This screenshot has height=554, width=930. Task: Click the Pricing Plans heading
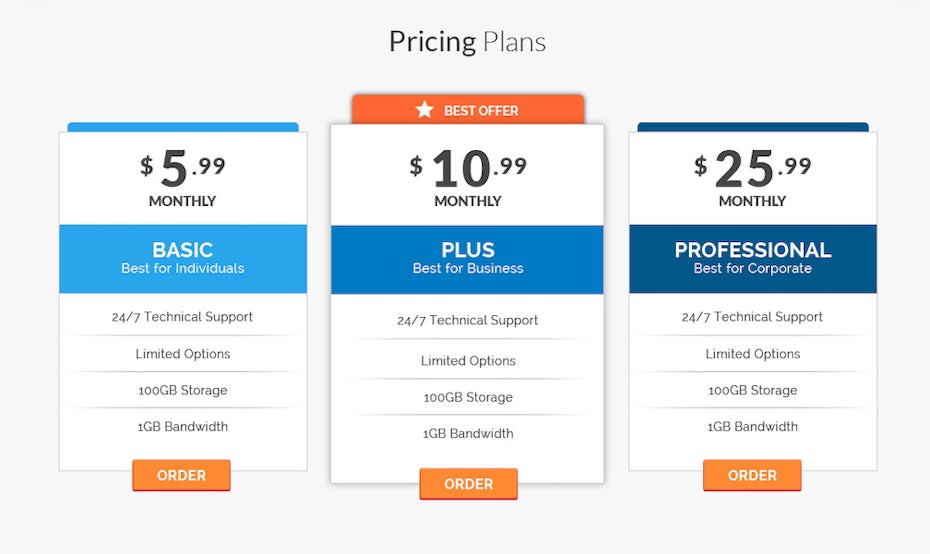467,42
